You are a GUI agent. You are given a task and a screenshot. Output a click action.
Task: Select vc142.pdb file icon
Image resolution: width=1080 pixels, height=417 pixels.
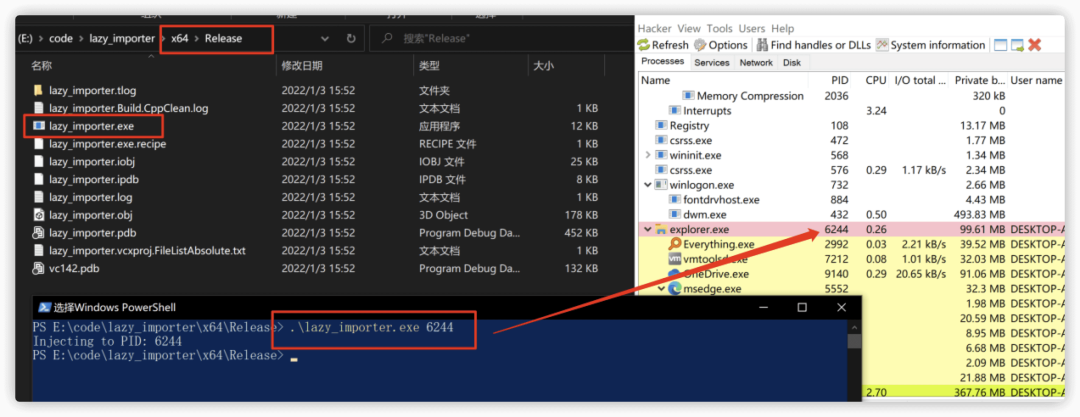coord(38,268)
